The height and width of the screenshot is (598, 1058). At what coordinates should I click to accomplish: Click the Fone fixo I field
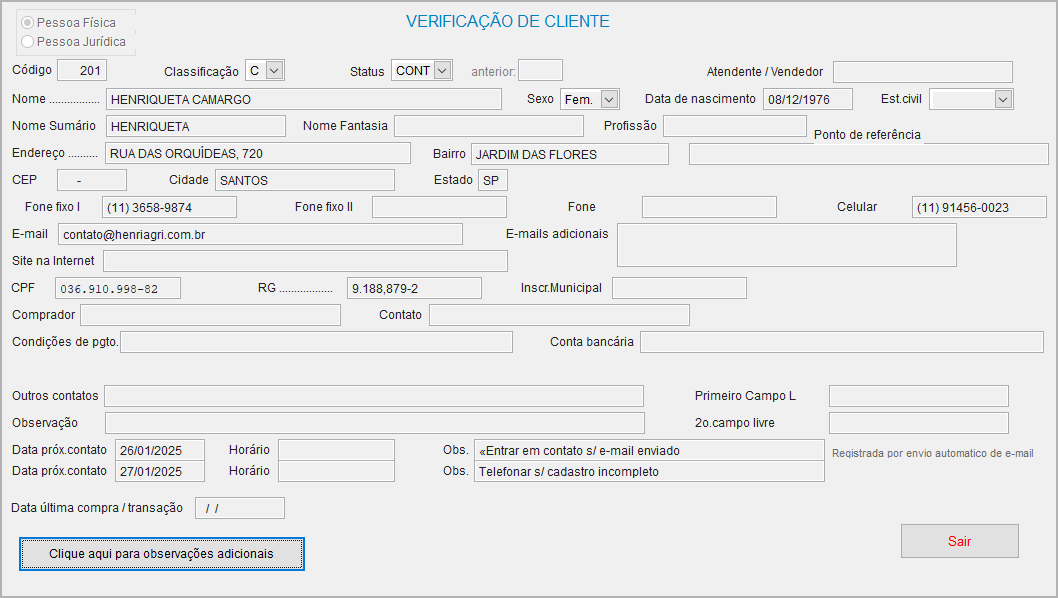tap(169, 207)
